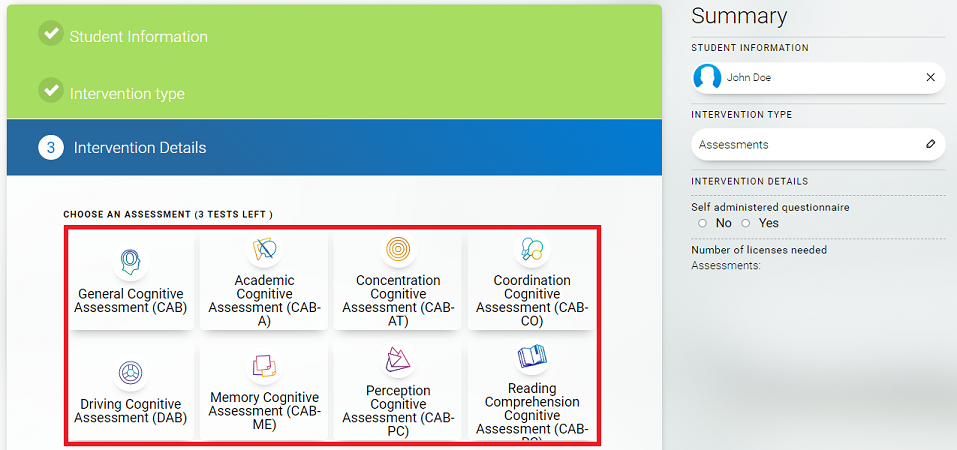This screenshot has width=957, height=450.
Task: Pick Concentration Cognitive Assessment target icon
Action: coord(398,249)
